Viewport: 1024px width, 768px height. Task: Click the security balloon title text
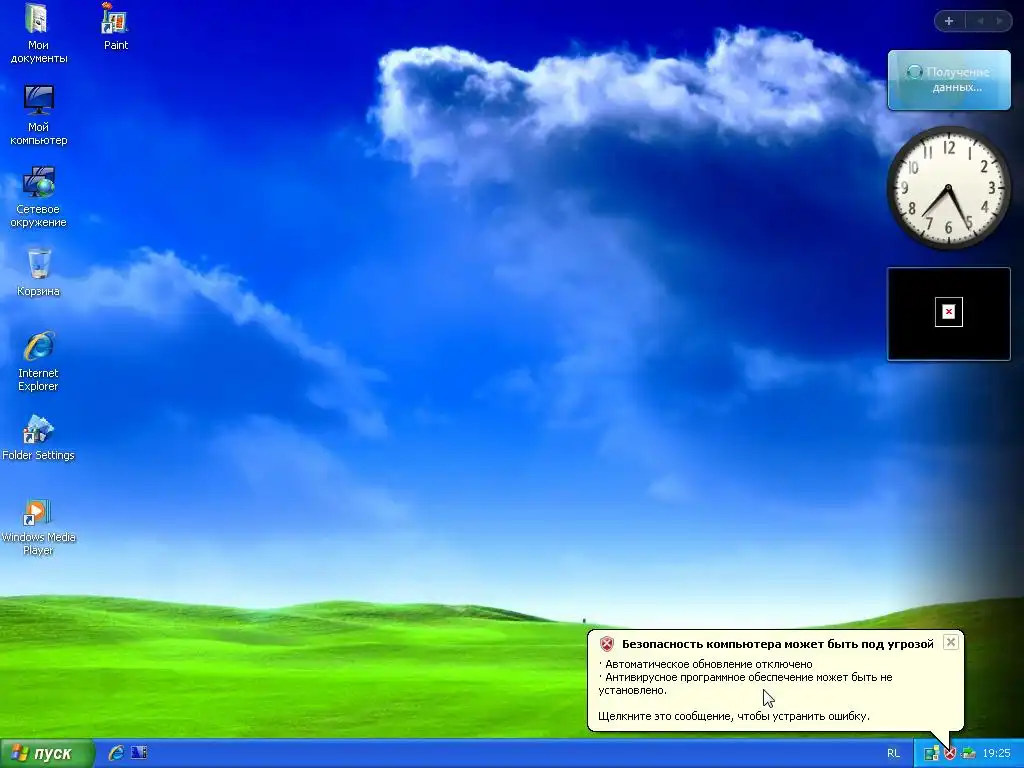pos(778,644)
